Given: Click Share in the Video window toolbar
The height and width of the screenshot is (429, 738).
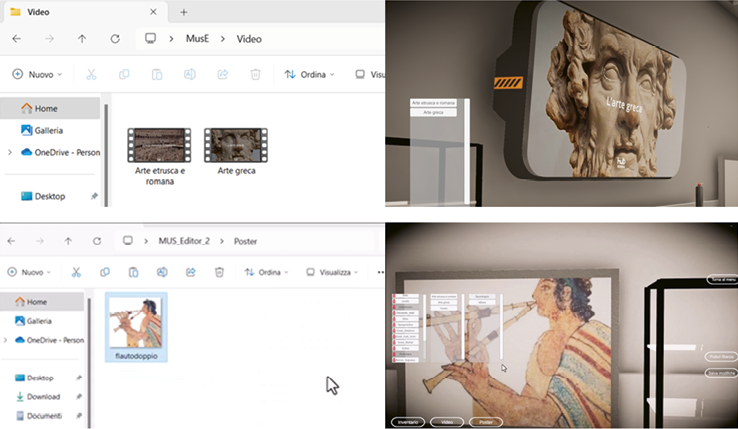Looking at the screenshot, I should click(223, 74).
